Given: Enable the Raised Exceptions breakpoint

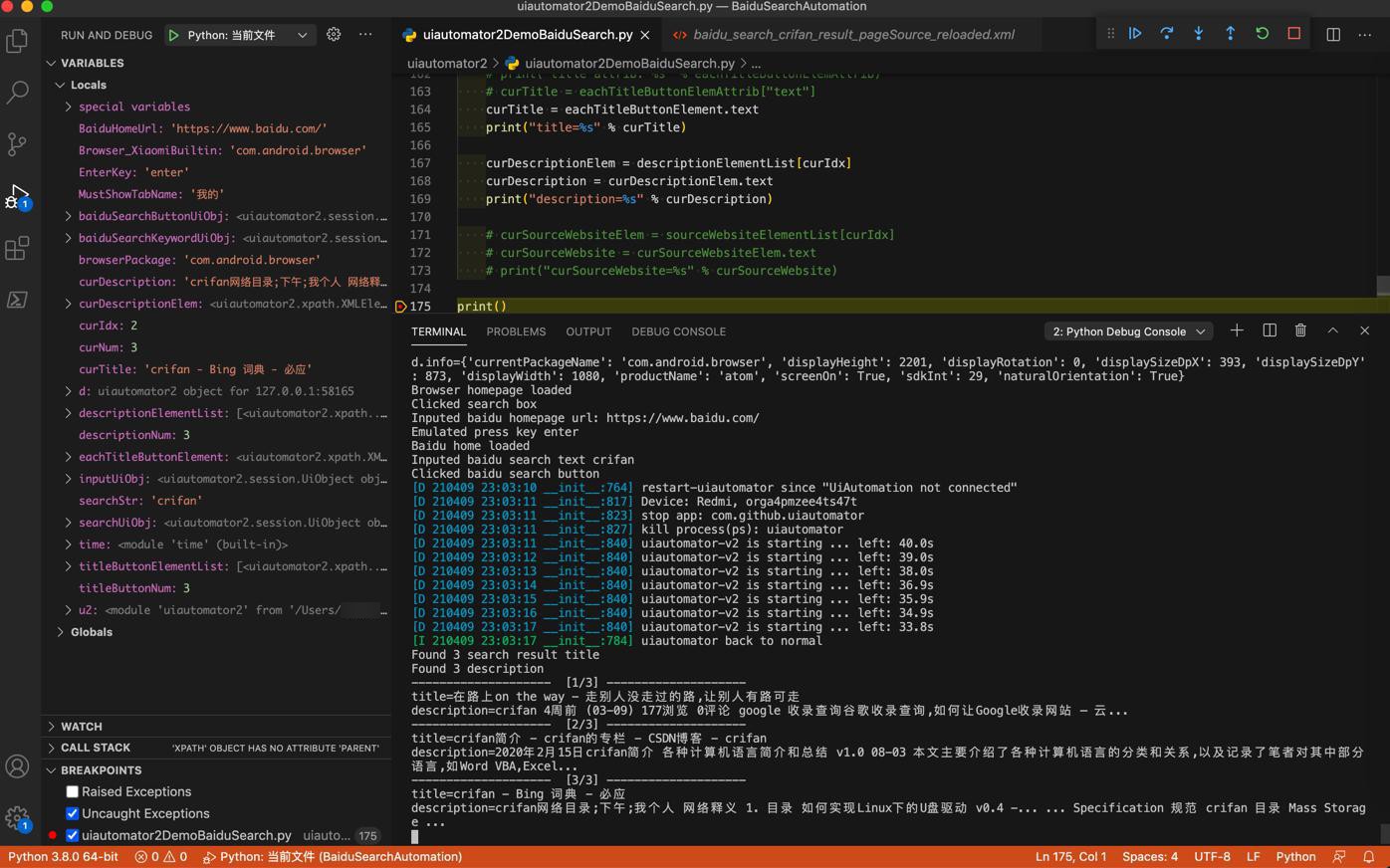Looking at the screenshot, I should point(72,792).
